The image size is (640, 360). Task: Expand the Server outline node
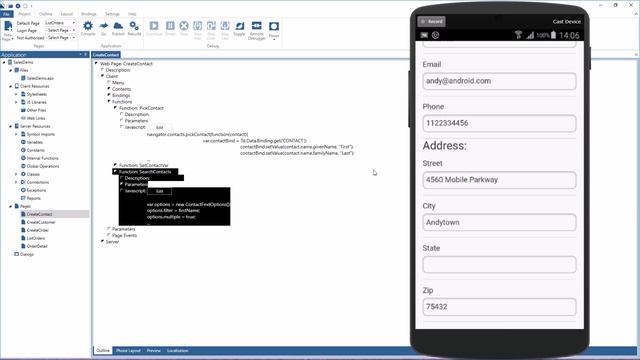[102, 241]
